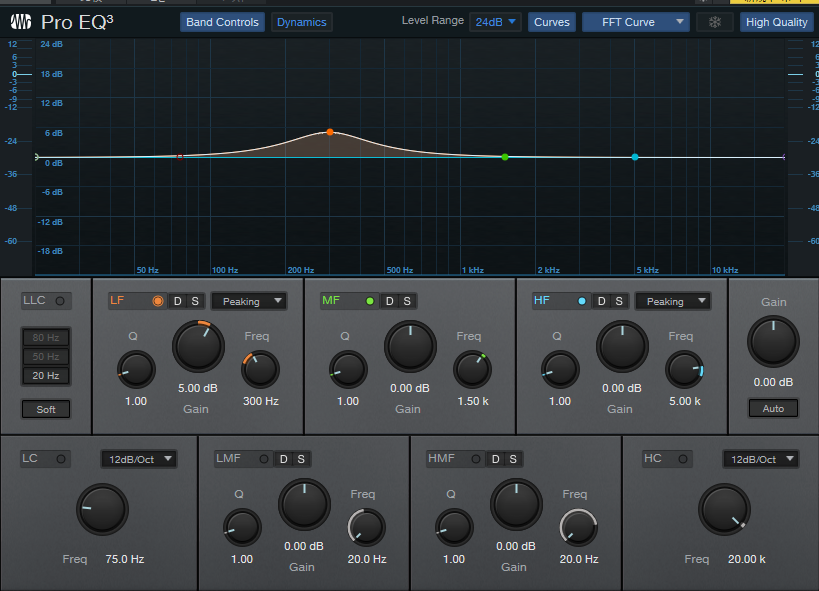
Task: Toggle dynamics D on the LF band
Action: click(178, 301)
